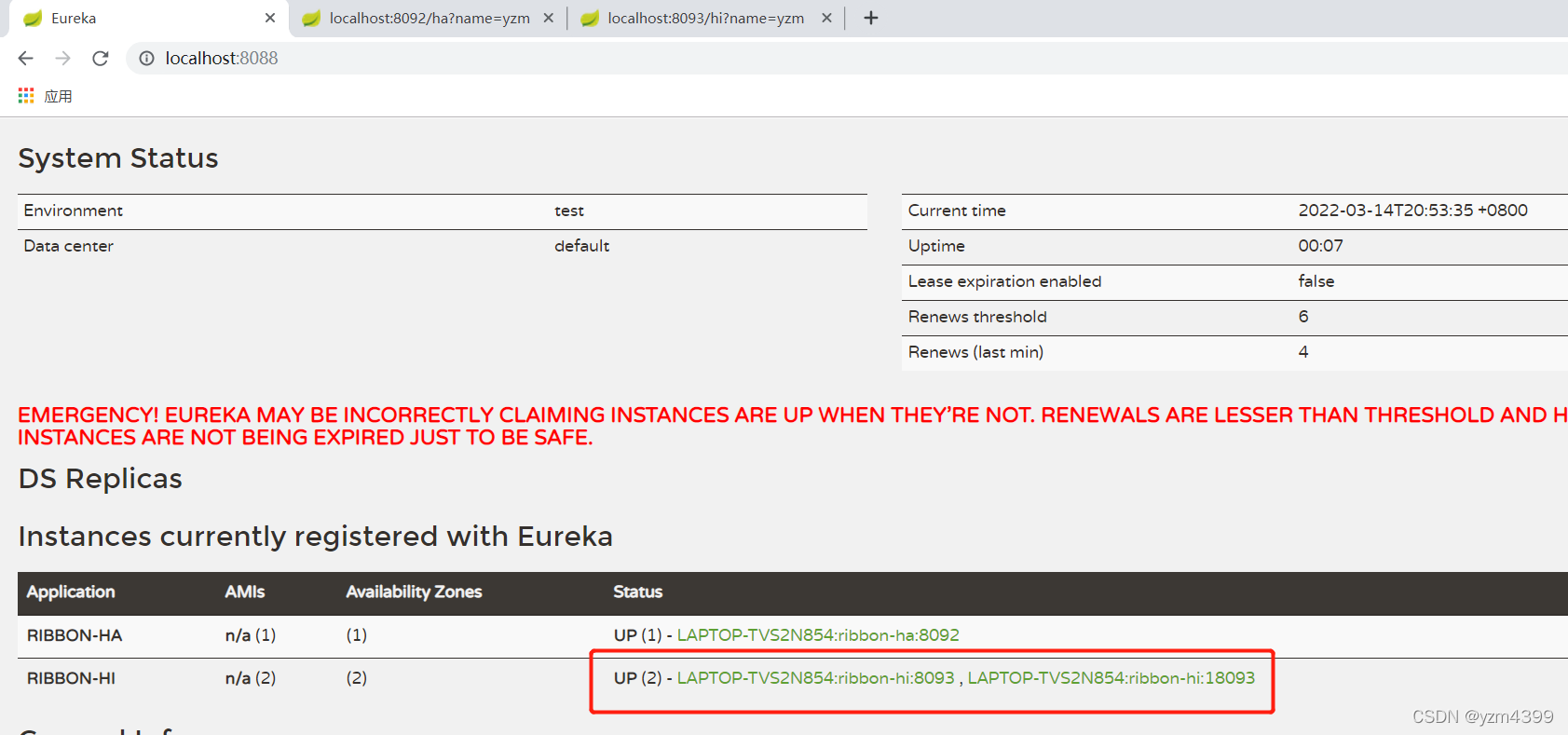The height and width of the screenshot is (735, 1568).
Task: Switch to localhost:8093/hi?name=yzm tab
Action: pyautogui.click(x=705, y=18)
